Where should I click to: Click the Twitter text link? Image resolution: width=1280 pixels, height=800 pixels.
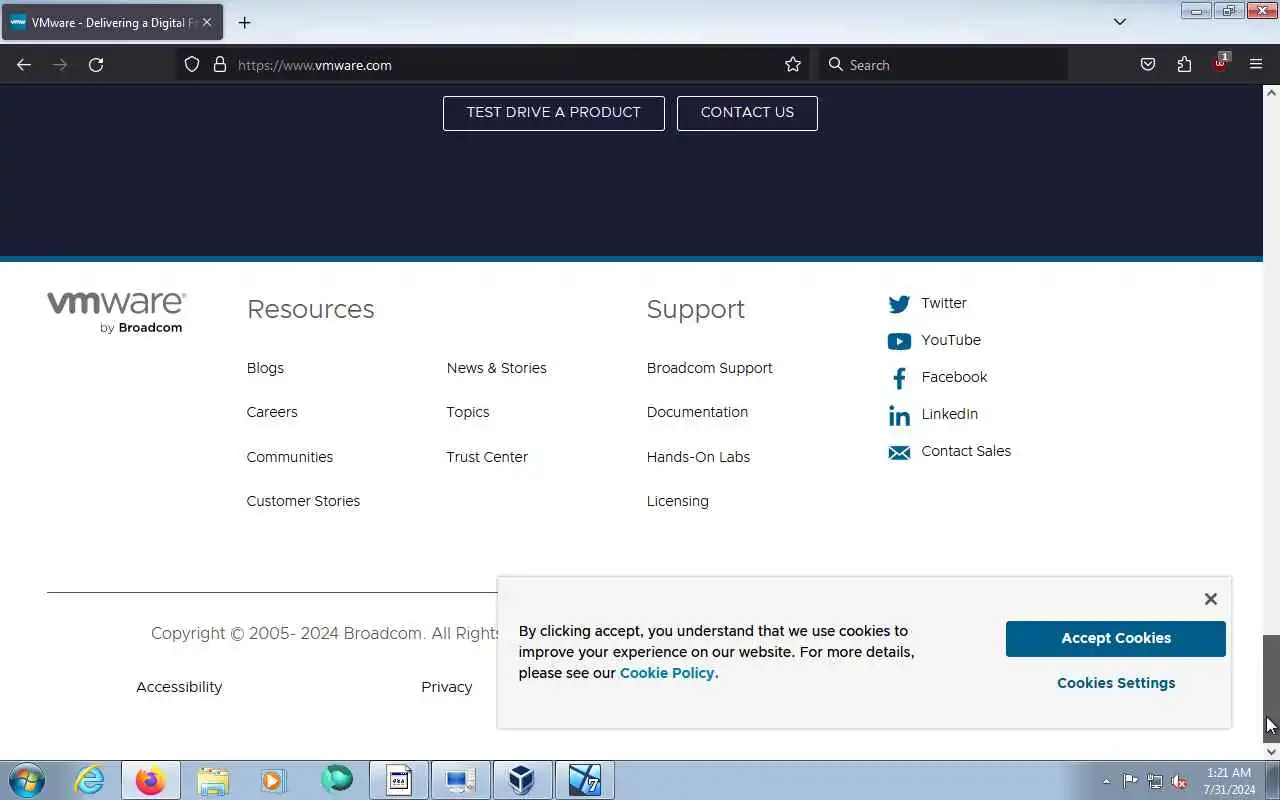click(x=944, y=303)
